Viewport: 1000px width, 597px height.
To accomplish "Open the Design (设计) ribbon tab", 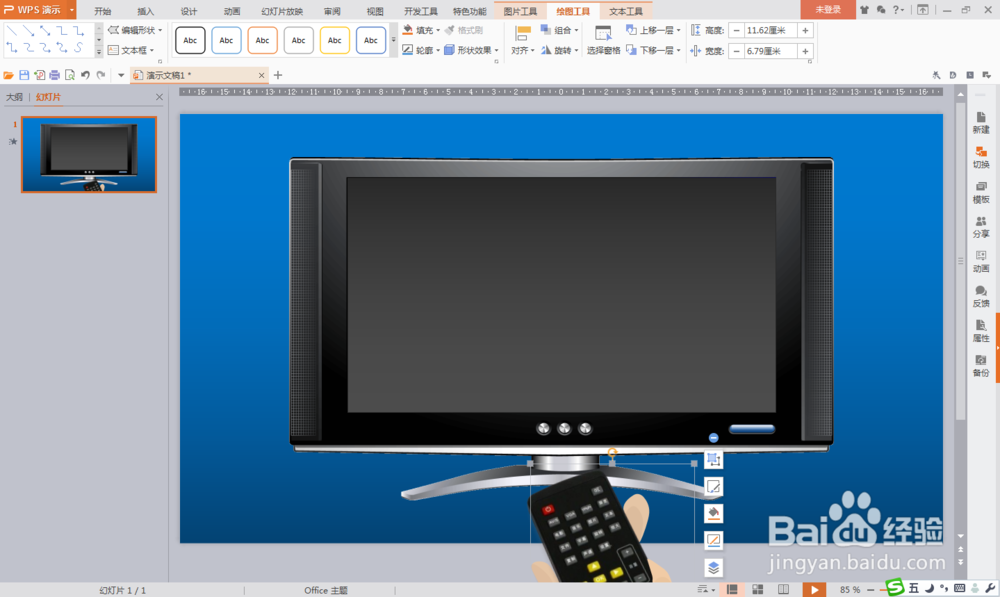I will click(189, 11).
